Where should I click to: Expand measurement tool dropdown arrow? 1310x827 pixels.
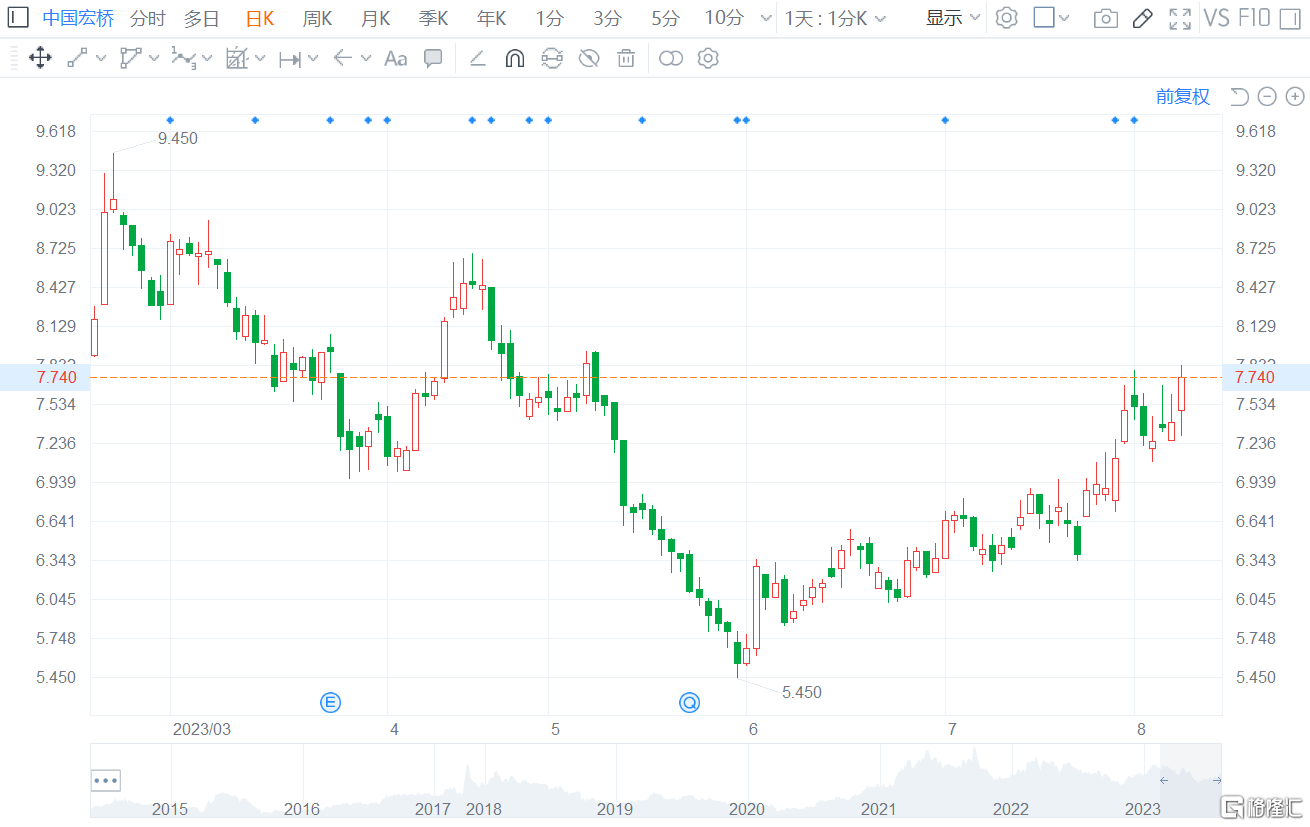click(x=260, y=59)
